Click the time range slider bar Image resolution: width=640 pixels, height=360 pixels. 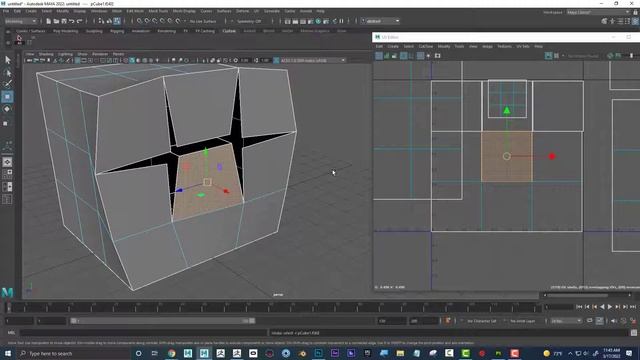[162, 321]
